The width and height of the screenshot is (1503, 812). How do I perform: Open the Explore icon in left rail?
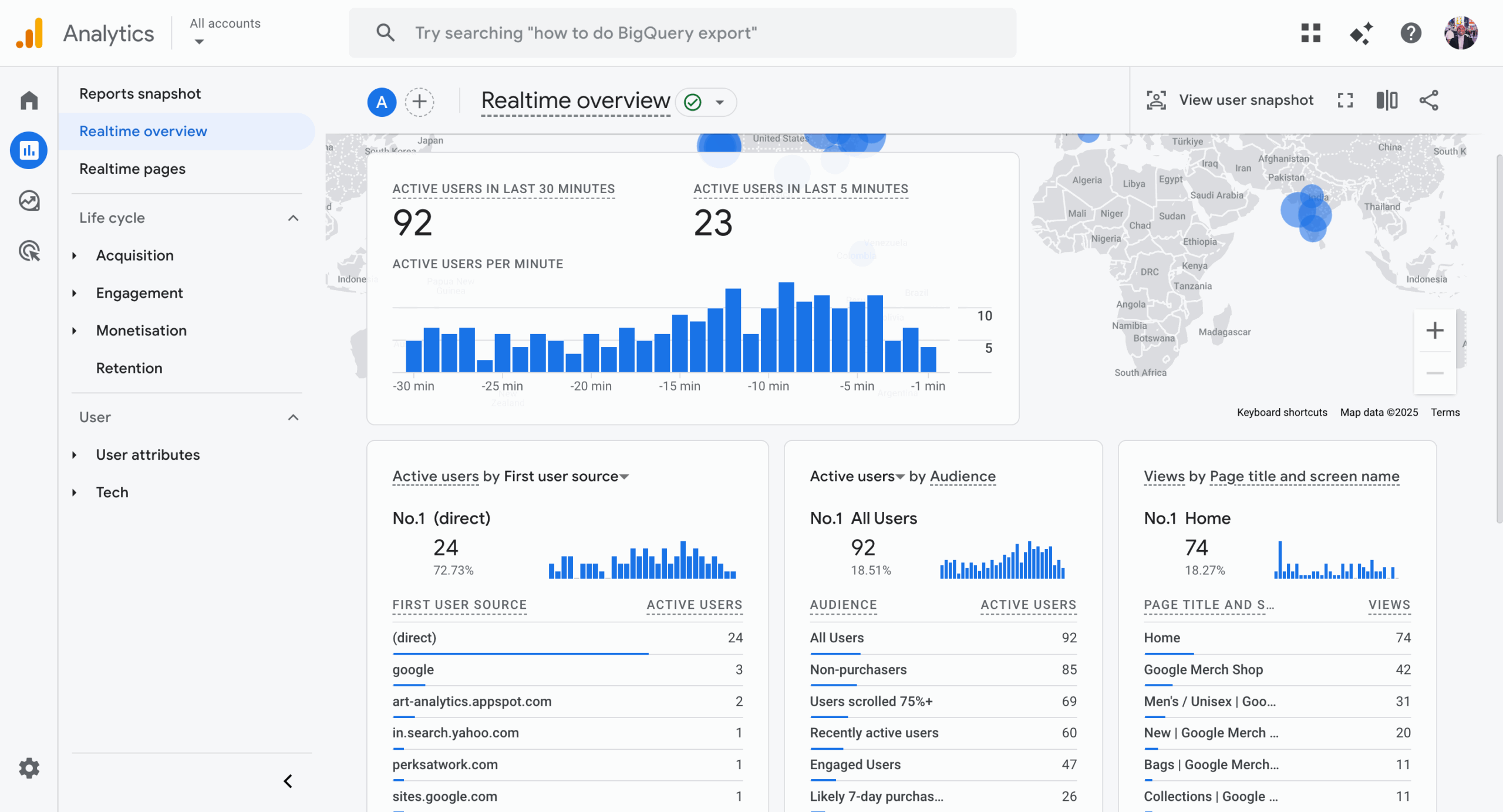(x=29, y=201)
